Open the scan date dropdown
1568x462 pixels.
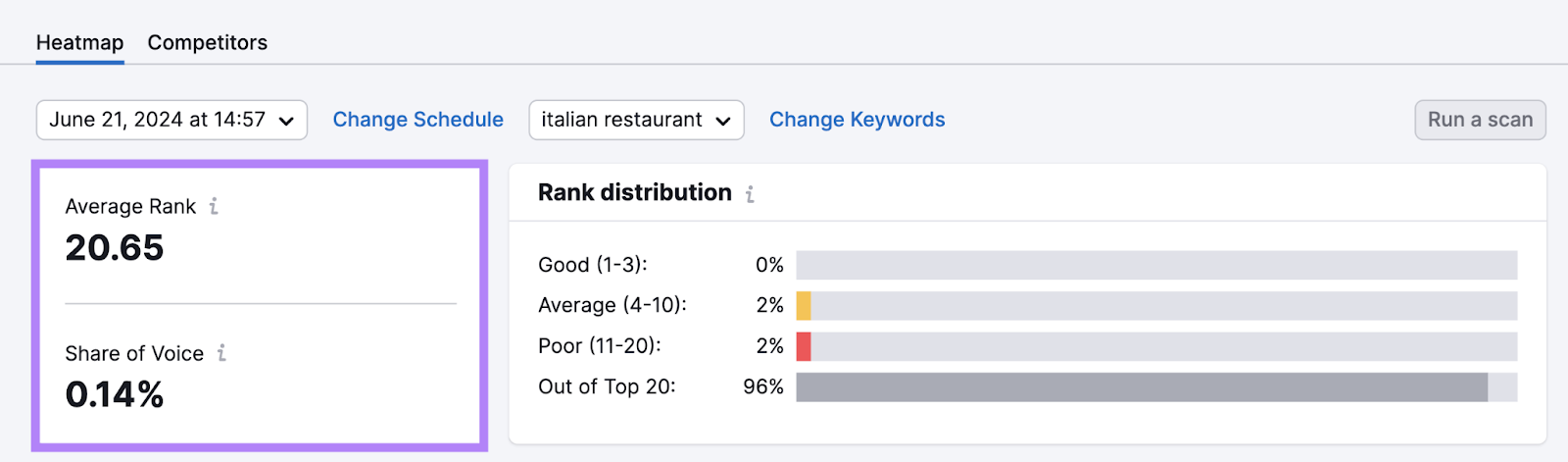pos(171,120)
